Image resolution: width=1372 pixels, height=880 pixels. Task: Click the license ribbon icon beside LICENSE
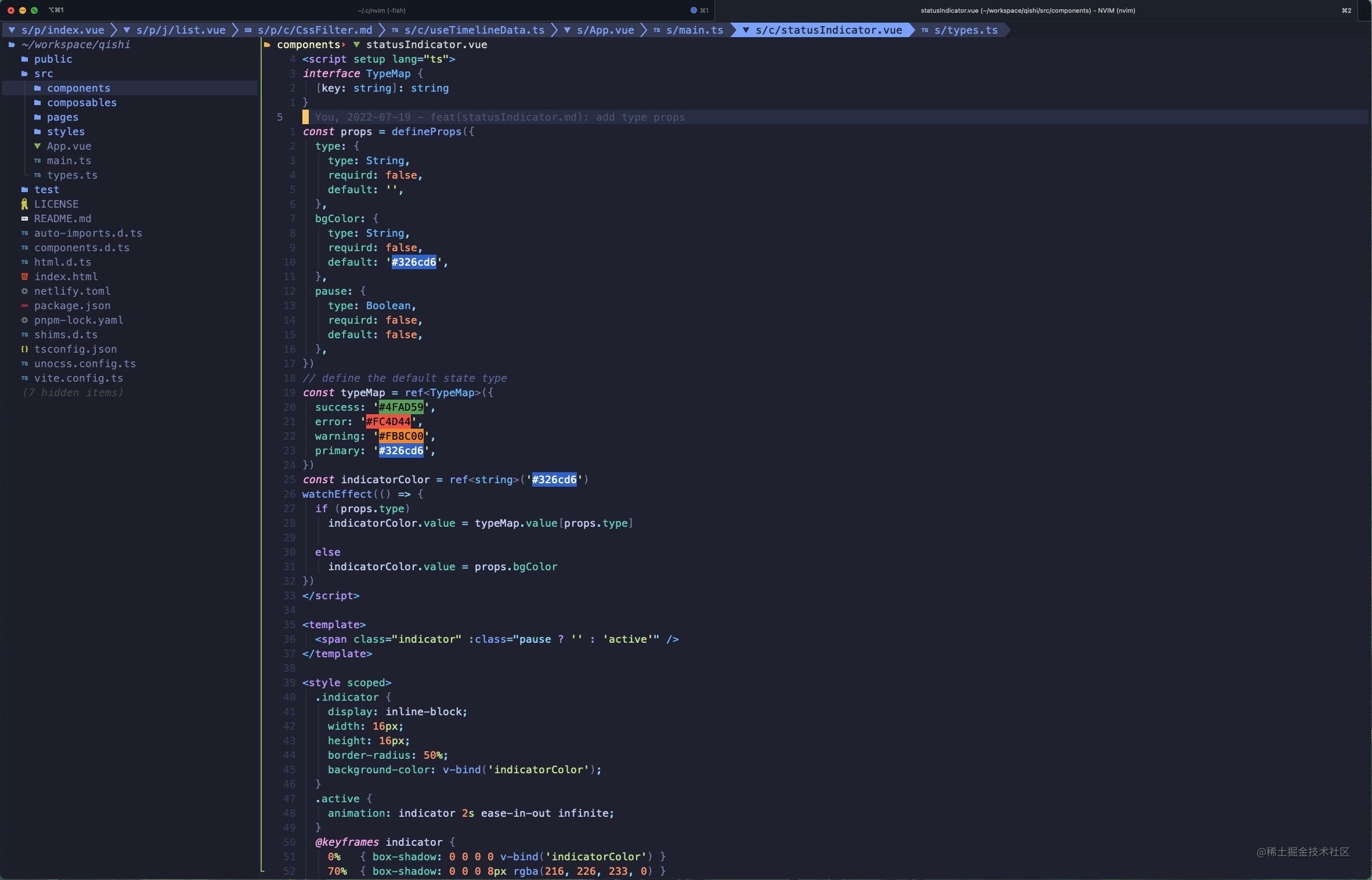coord(24,204)
